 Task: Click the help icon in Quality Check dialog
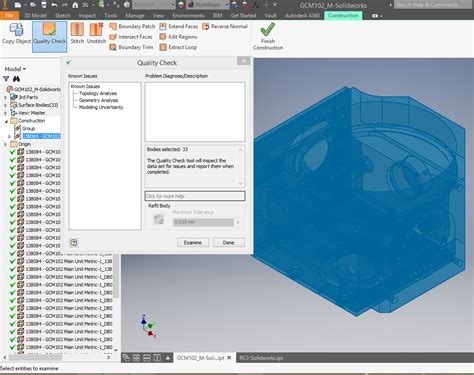tap(74, 243)
